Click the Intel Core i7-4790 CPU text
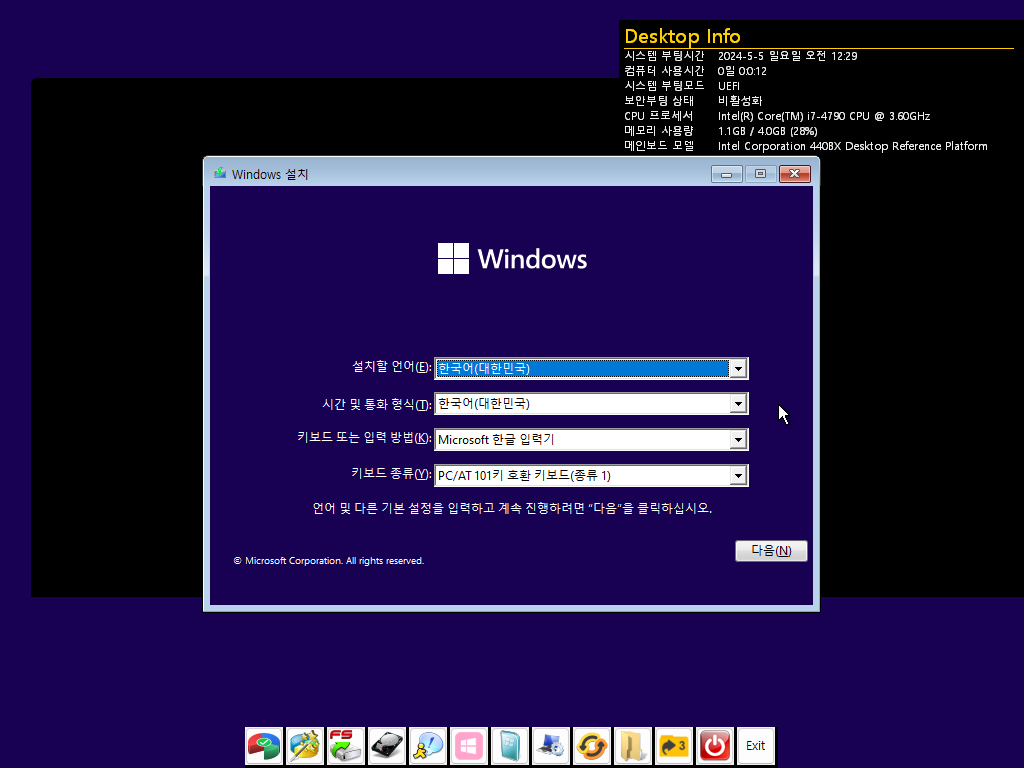1024x768 pixels. point(824,116)
